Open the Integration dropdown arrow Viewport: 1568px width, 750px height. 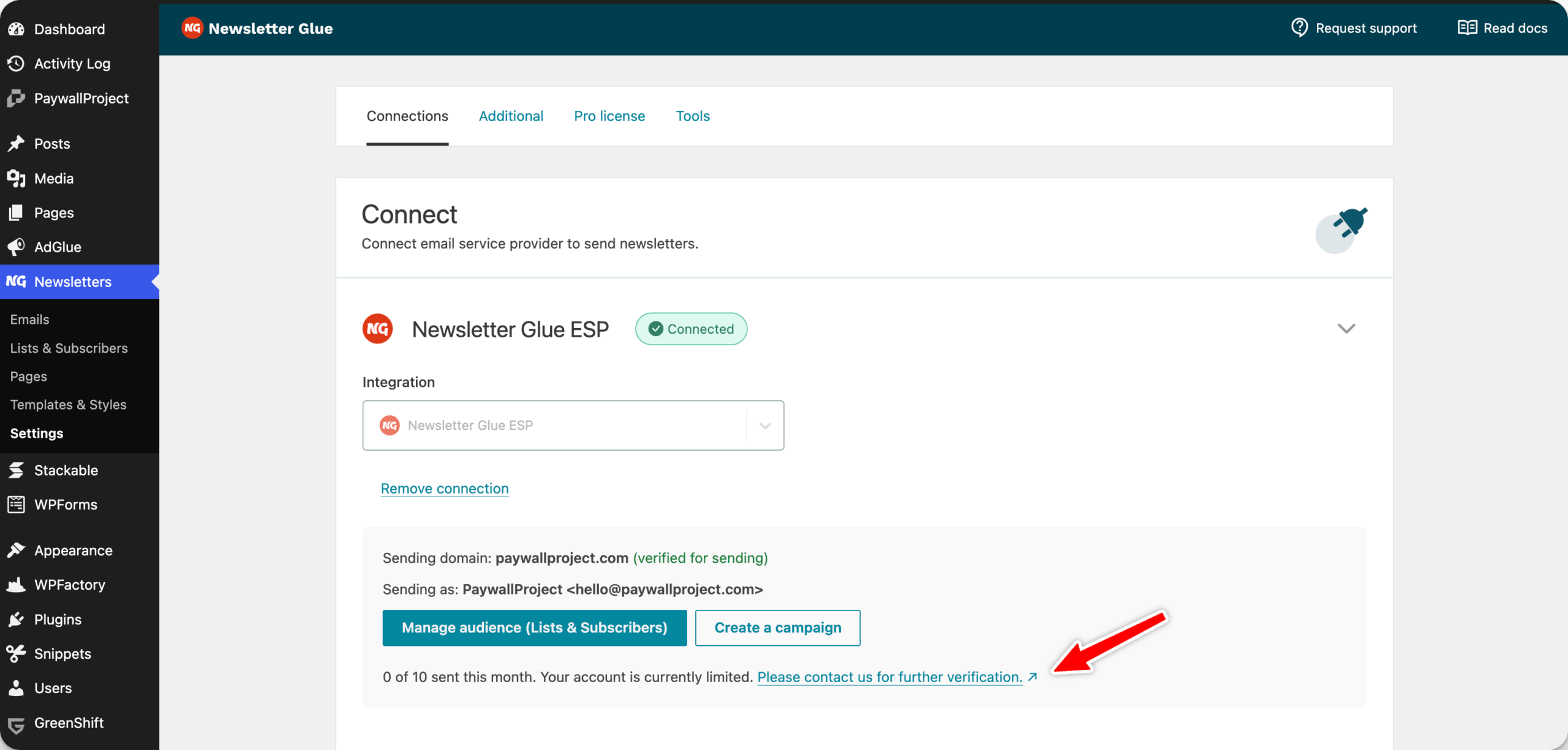coord(765,426)
